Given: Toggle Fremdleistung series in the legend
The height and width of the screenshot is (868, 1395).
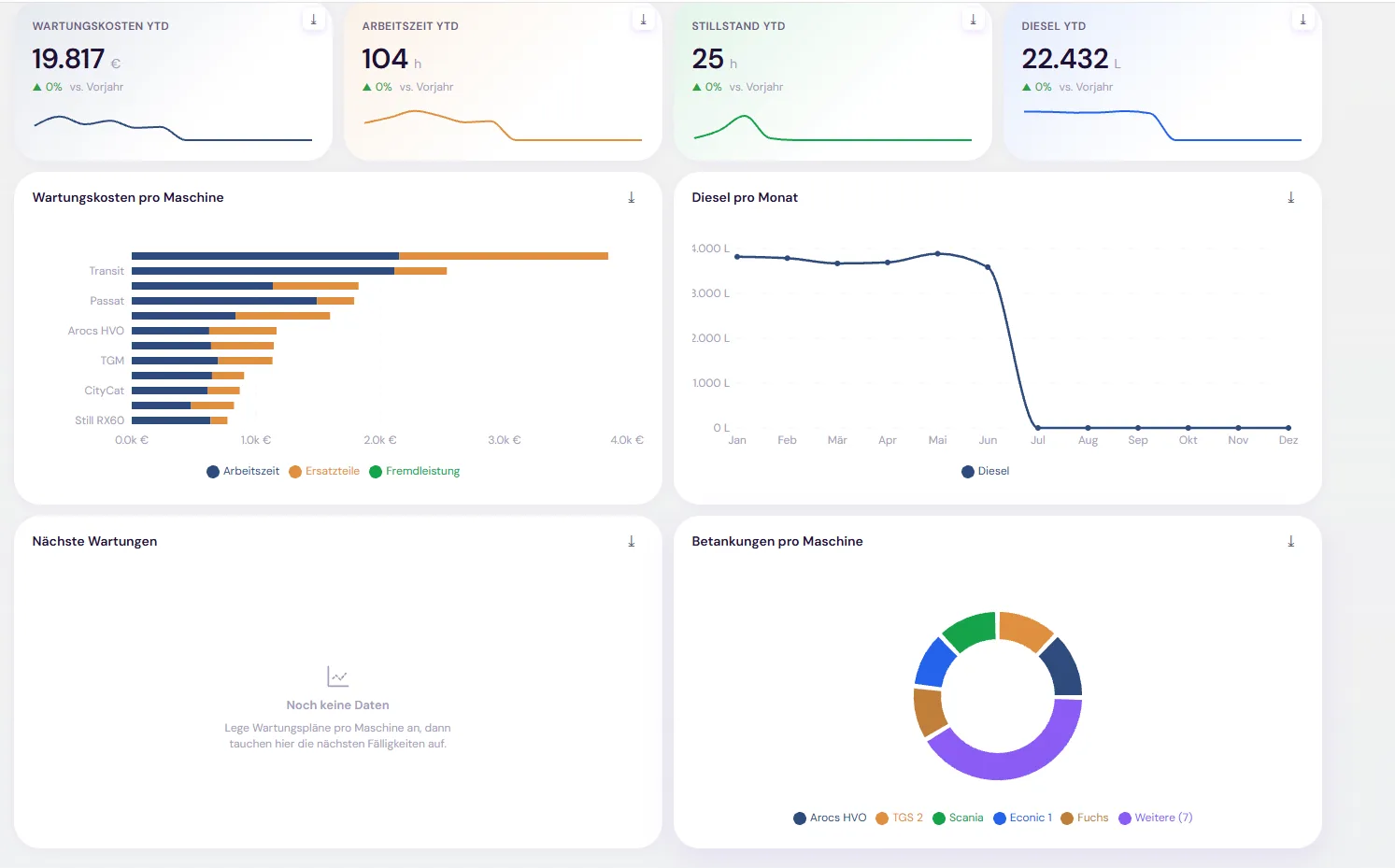Looking at the screenshot, I should pyautogui.click(x=415, y=471).
